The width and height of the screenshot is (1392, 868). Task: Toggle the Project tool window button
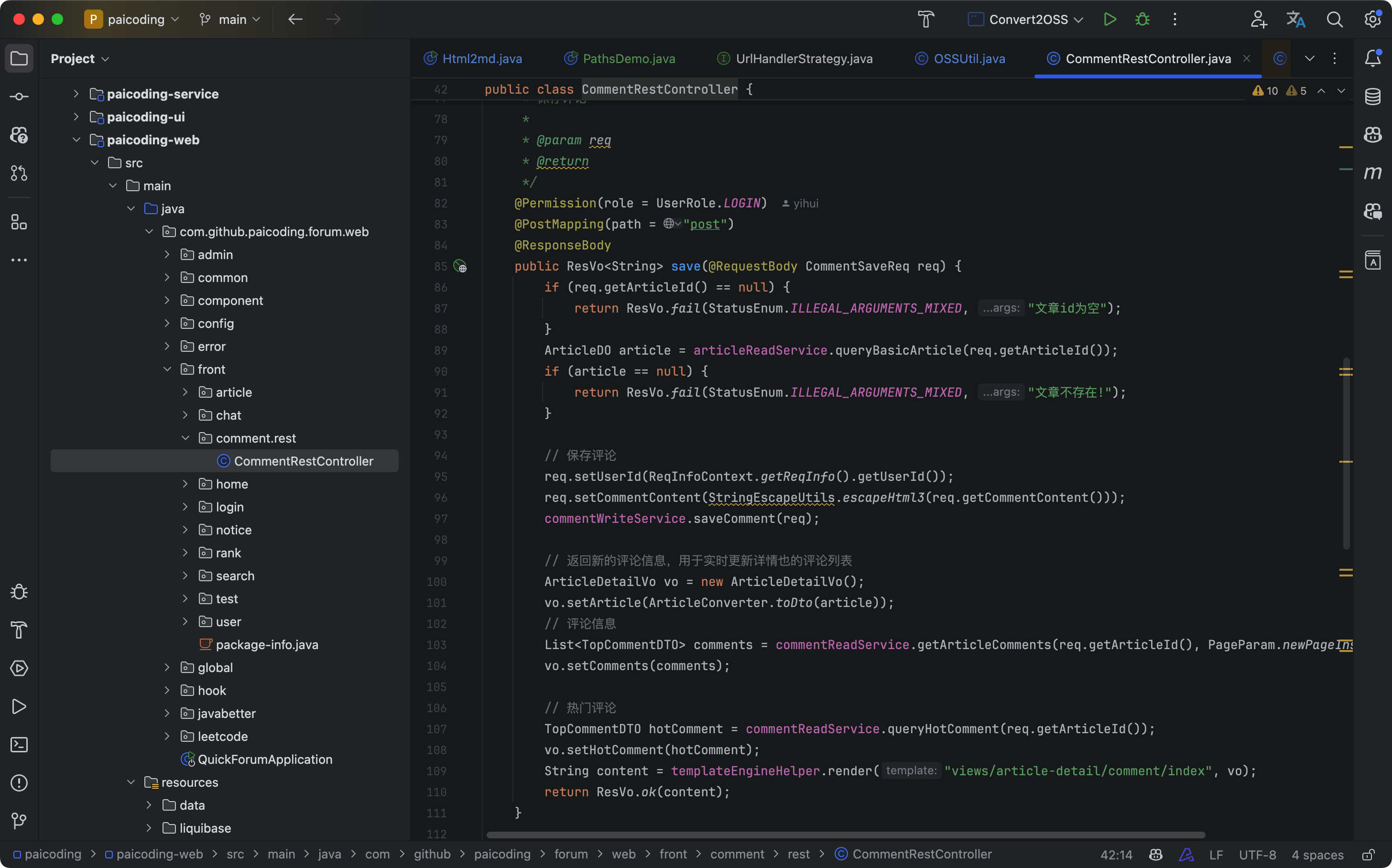pyautogui.click(x=19, y=58)
